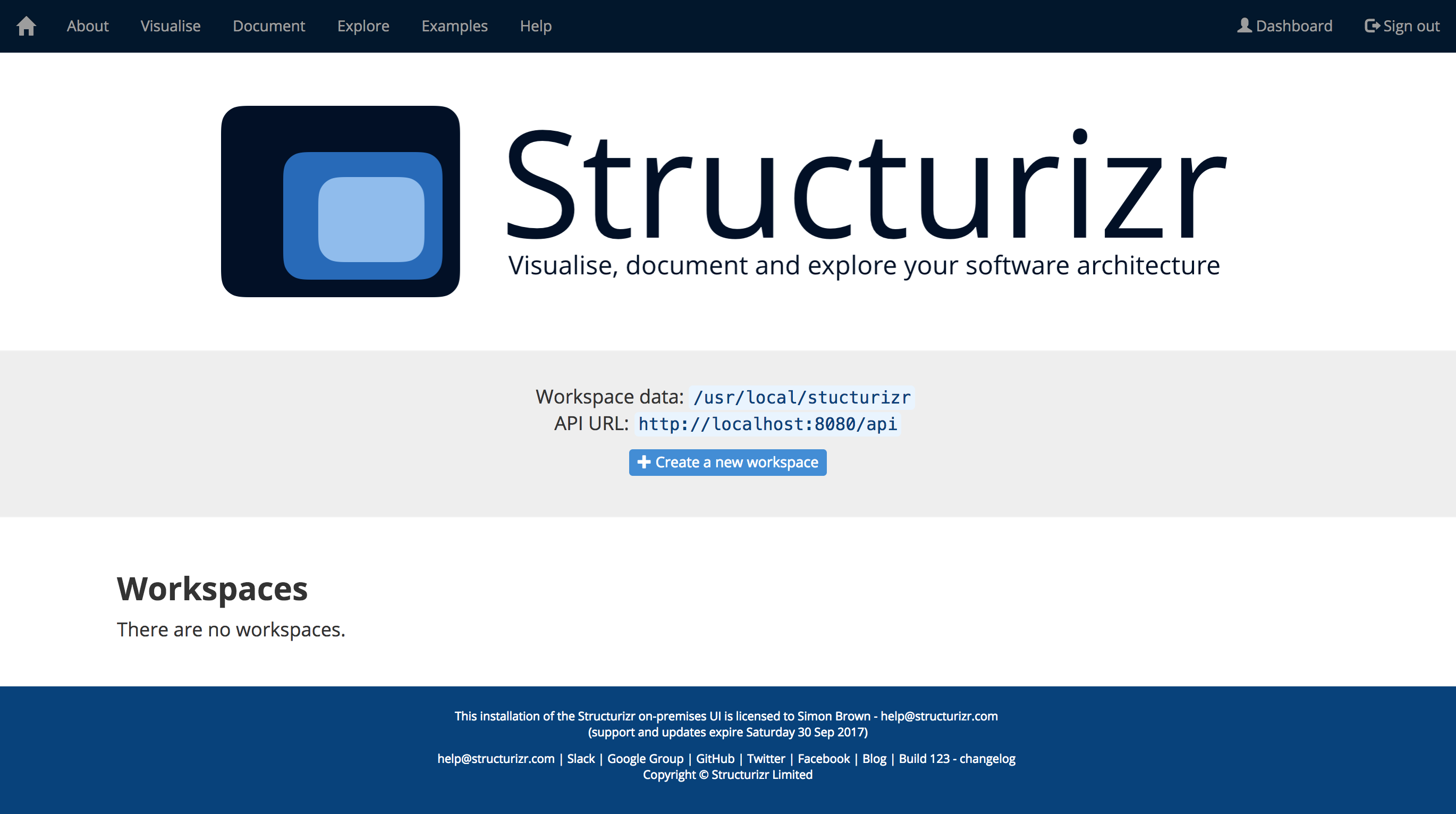Screen dimensions: 1456x814
Task: Click the large Structurizr title text
Action: pos(867,184)
